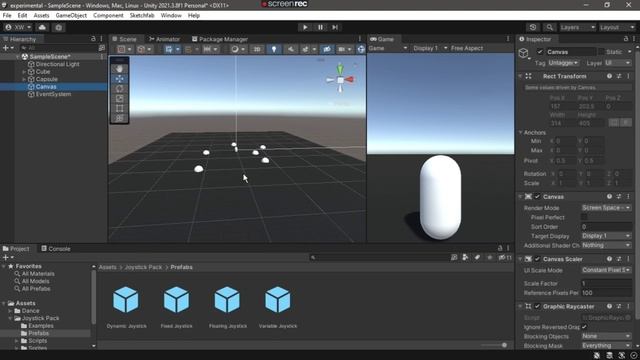The image size is (640, 360).
Task: Select the Rotate tool in Scene
Action: click(x=119, y=89)
